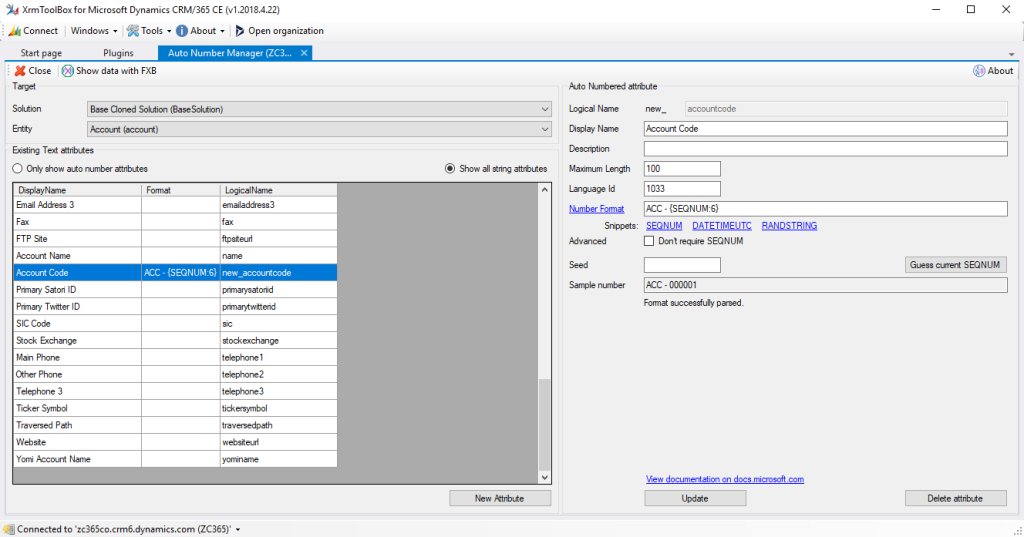Open the Windows menu
1024x537 pixels.
tap(94, 31)
